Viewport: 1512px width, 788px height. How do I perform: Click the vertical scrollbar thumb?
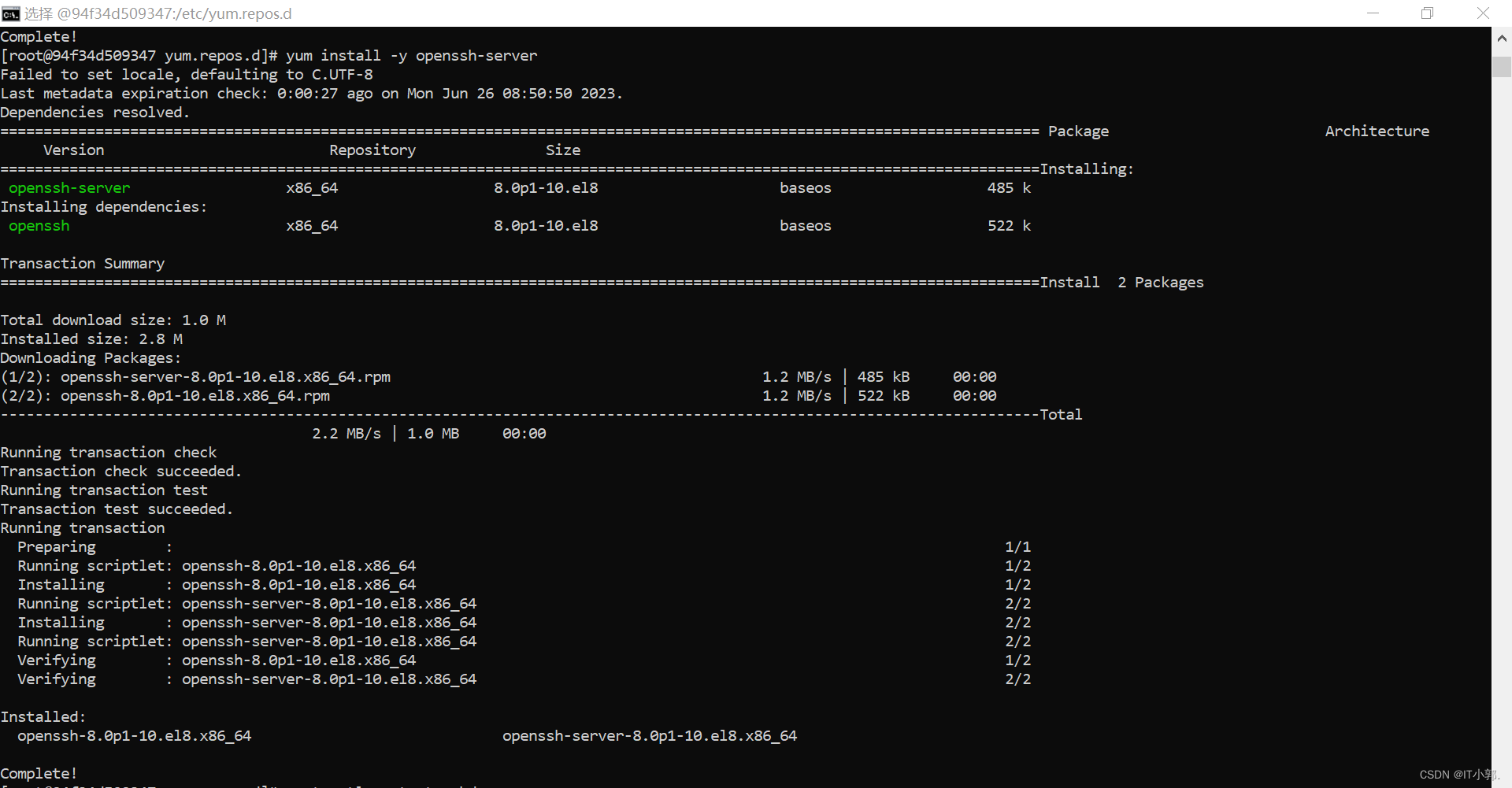point(1502,66)
